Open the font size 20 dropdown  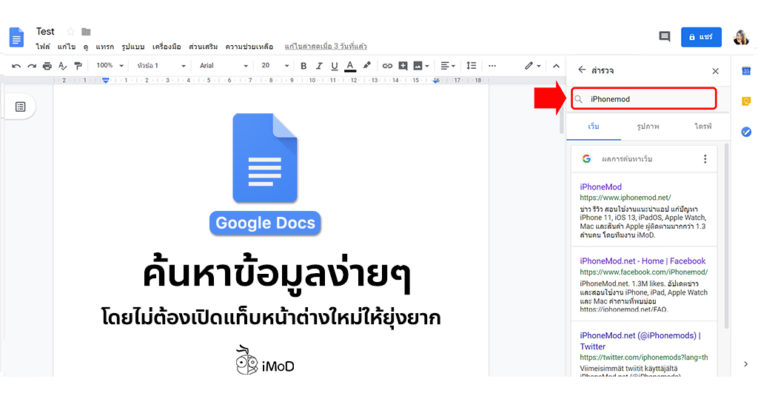(275, 65)
